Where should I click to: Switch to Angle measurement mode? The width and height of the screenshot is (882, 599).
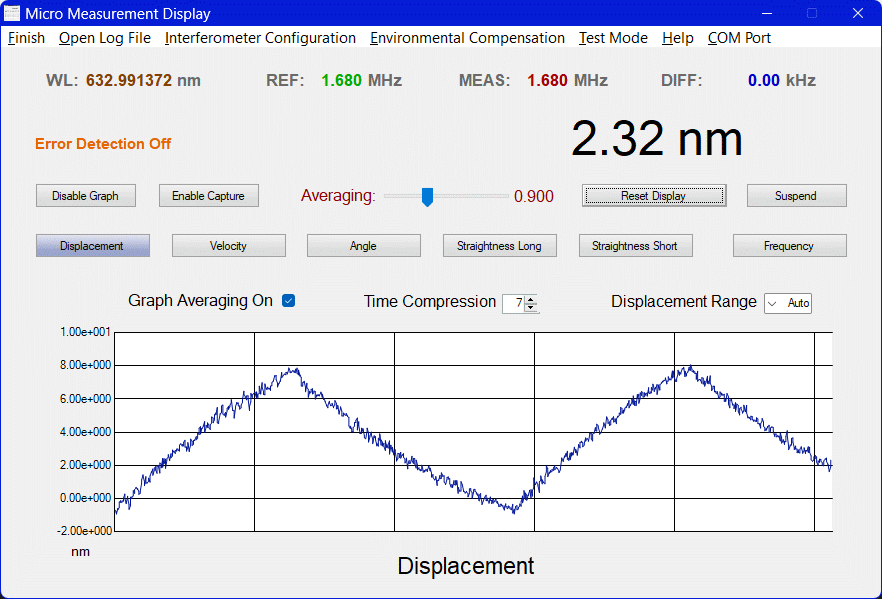pyautogui.click(x=363, y=246)
